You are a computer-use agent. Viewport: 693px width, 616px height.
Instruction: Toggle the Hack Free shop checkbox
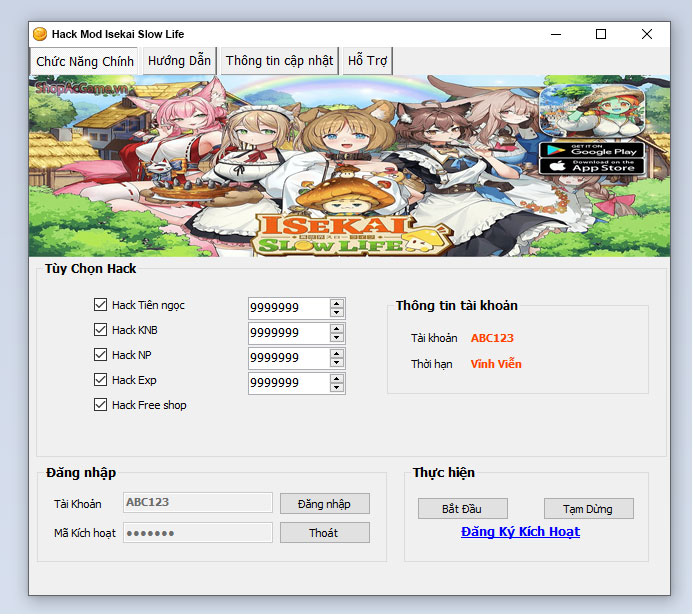click(100, 405)
